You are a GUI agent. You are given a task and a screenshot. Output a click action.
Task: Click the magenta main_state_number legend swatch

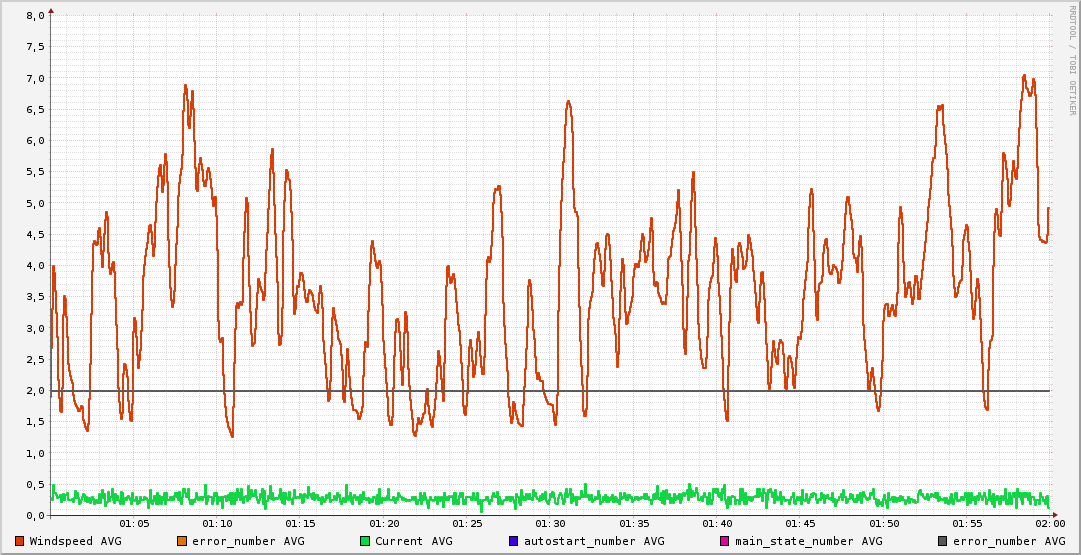[x=726, y=541]
